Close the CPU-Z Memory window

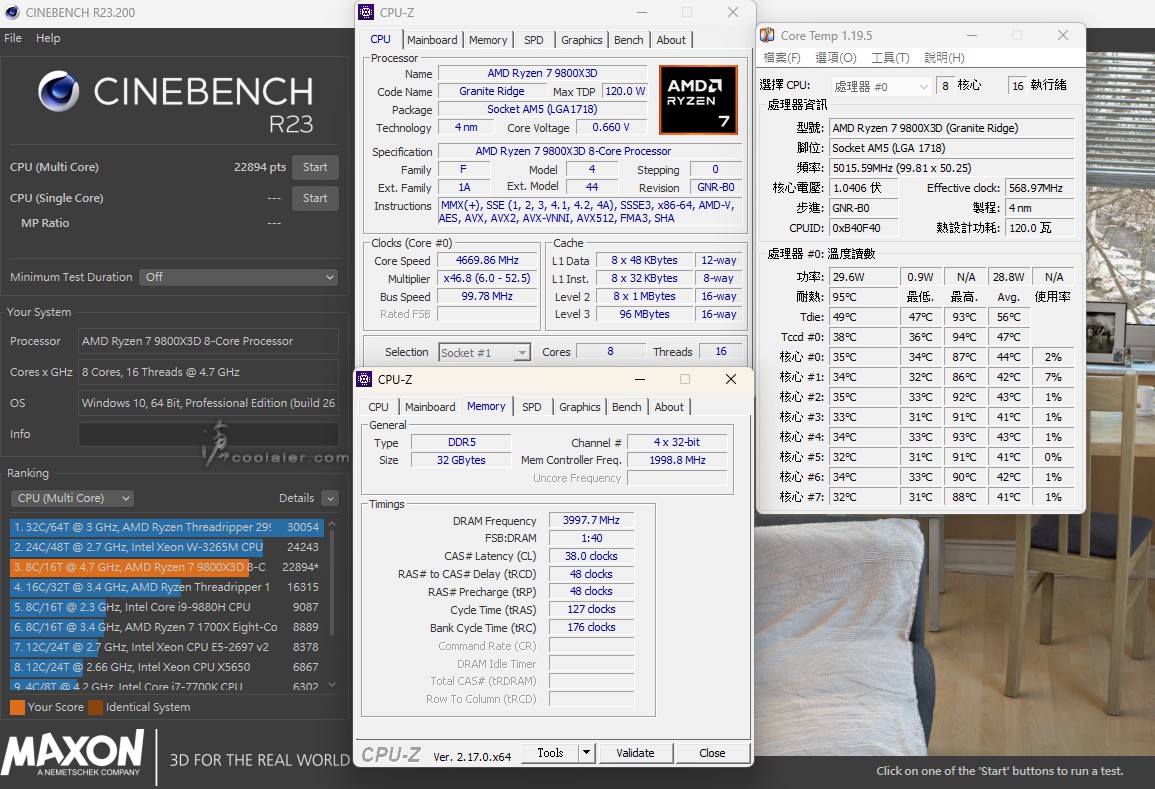[x=731, y=380]
